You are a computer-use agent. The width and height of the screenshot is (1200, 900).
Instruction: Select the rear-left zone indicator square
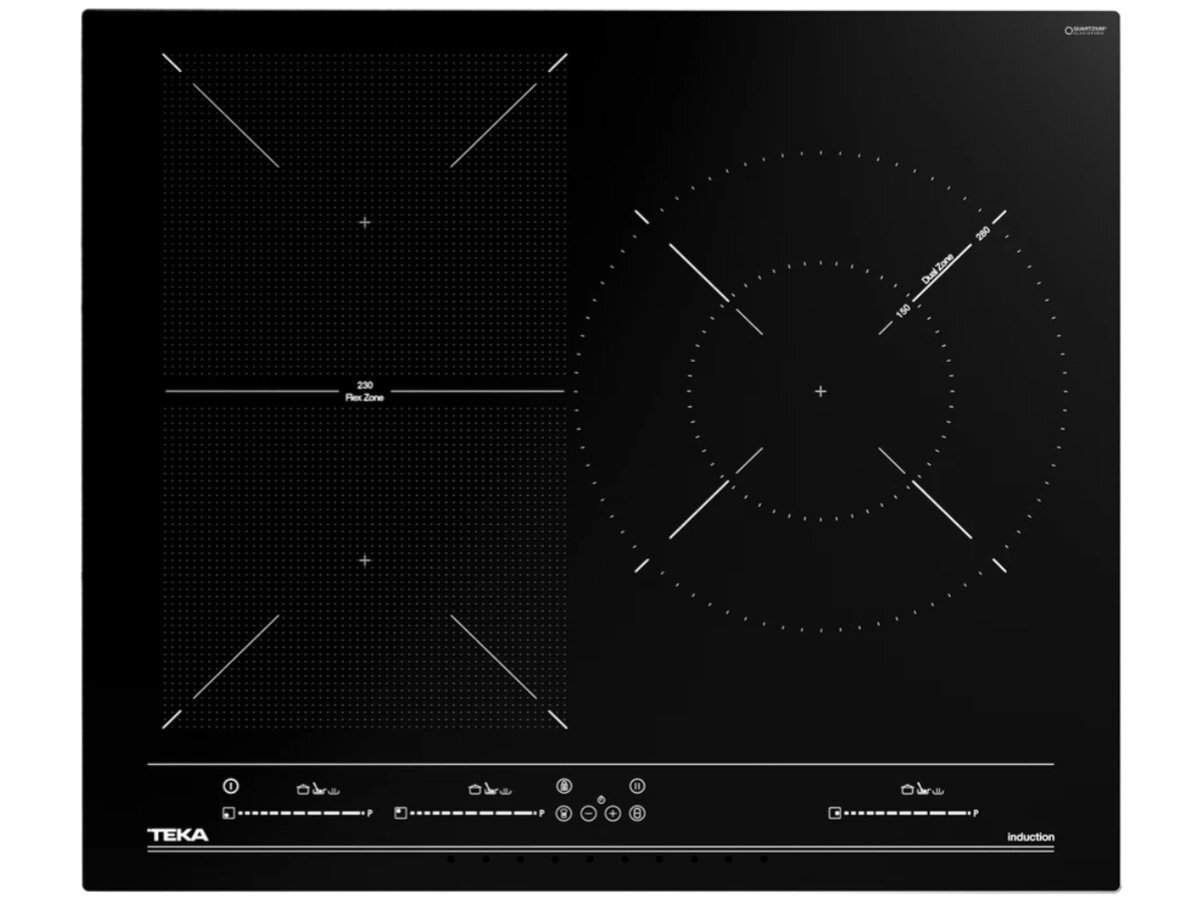pyautogui.click(x=400, y=814)
